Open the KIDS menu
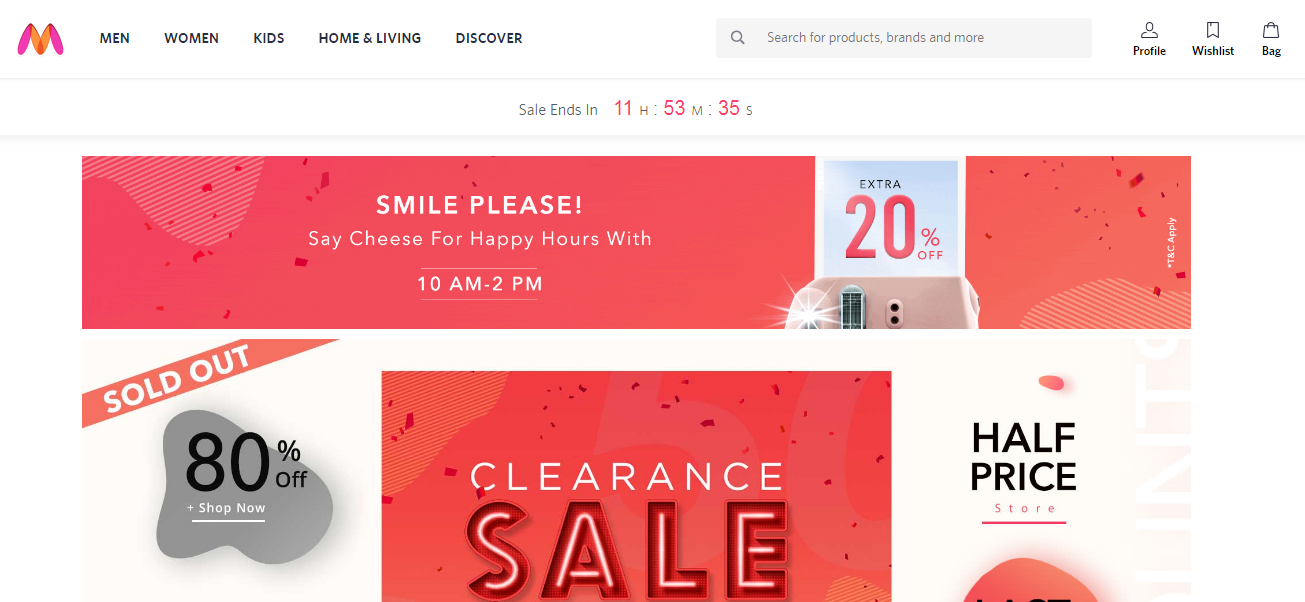 [x=269, y=38]
